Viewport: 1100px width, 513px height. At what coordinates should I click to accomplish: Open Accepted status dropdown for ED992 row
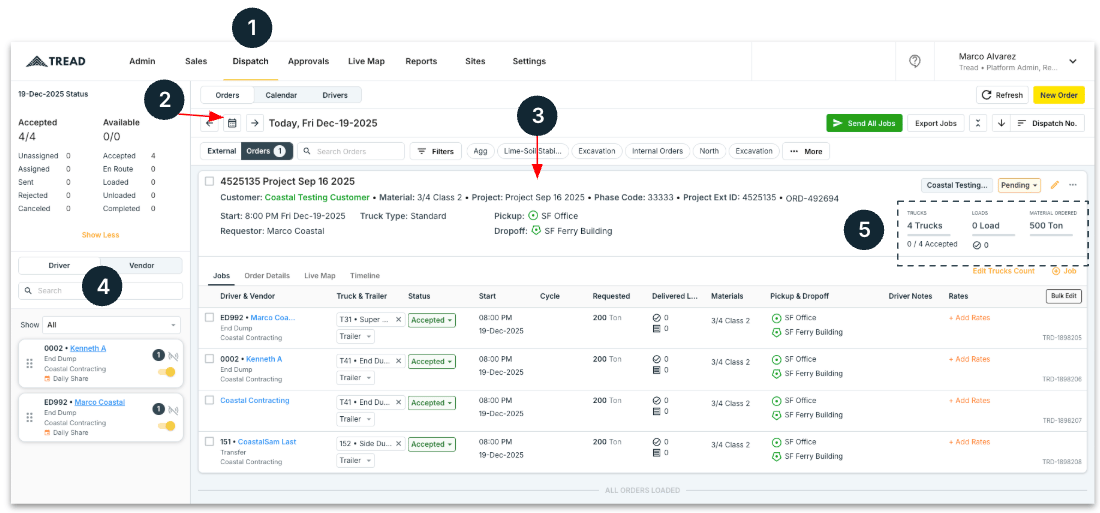click(431, 320)
